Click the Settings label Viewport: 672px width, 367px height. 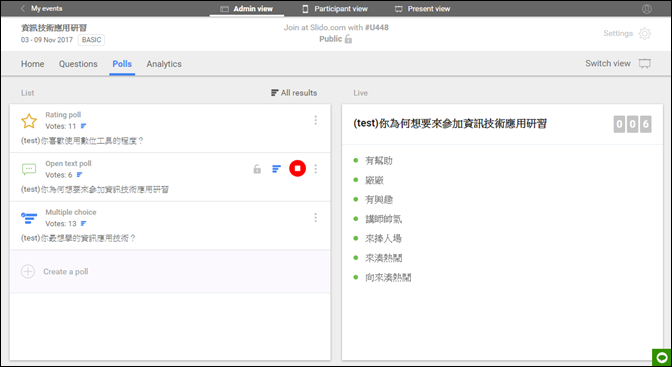pyautogui.click(x=618, y=33)
